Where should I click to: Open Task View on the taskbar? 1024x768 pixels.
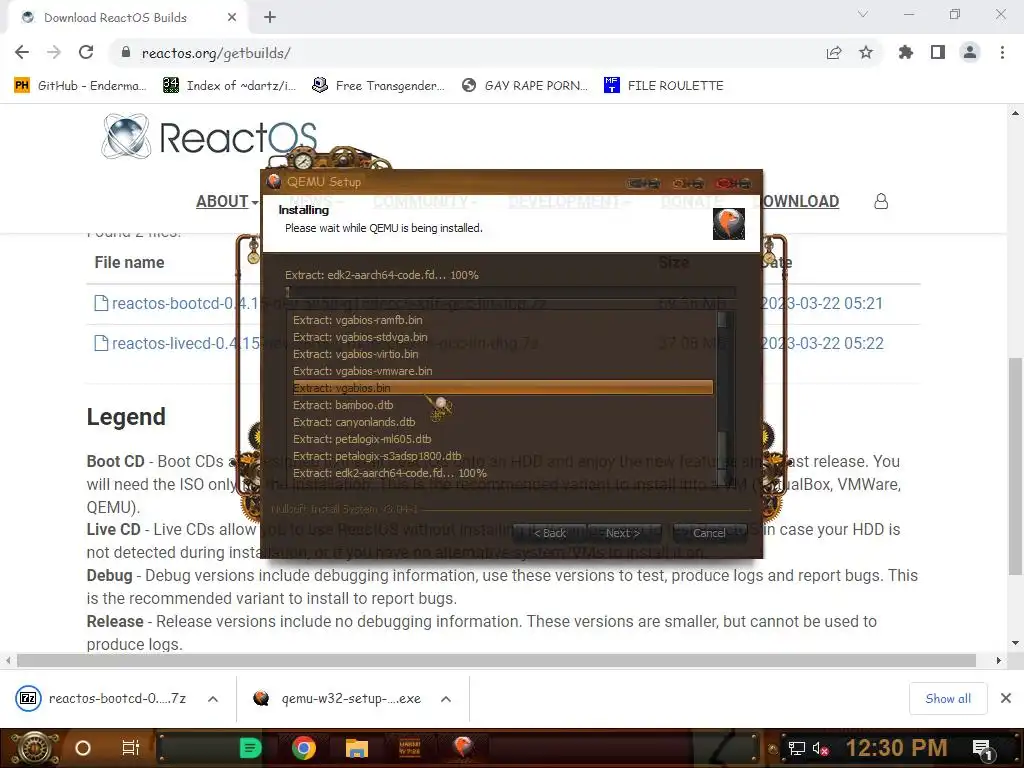point(131,748)
